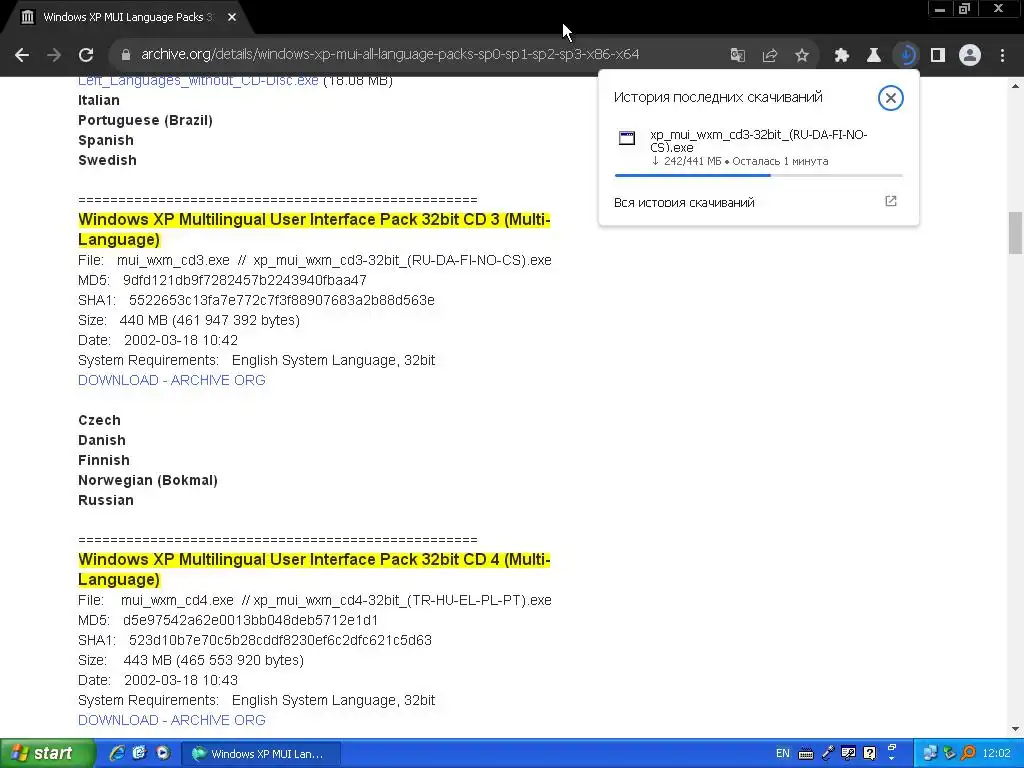
Task: Click the network connection tray icon
Action: coord(930,754)
